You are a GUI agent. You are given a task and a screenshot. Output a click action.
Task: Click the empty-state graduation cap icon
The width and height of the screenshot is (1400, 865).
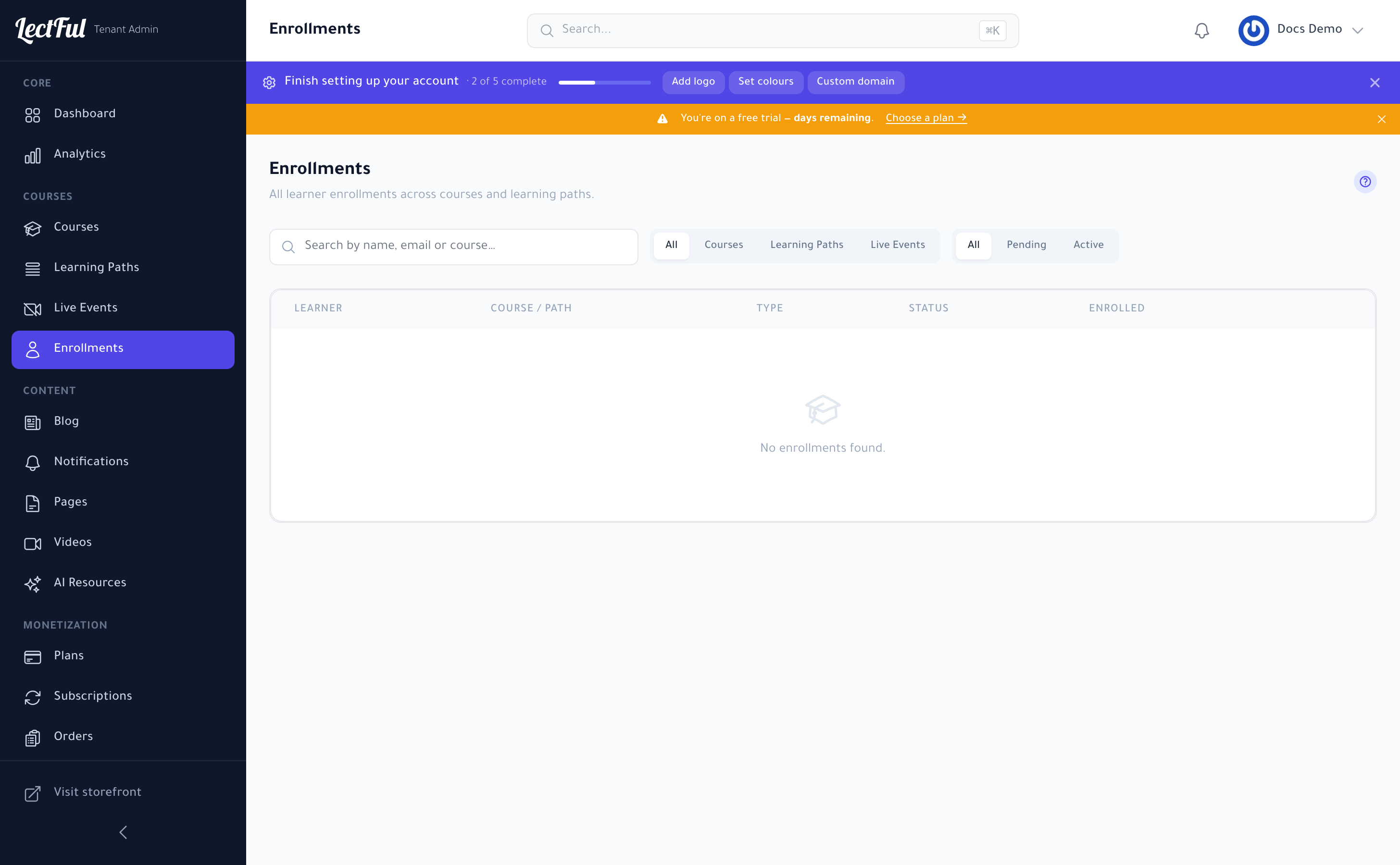click(x=823, y=409)
